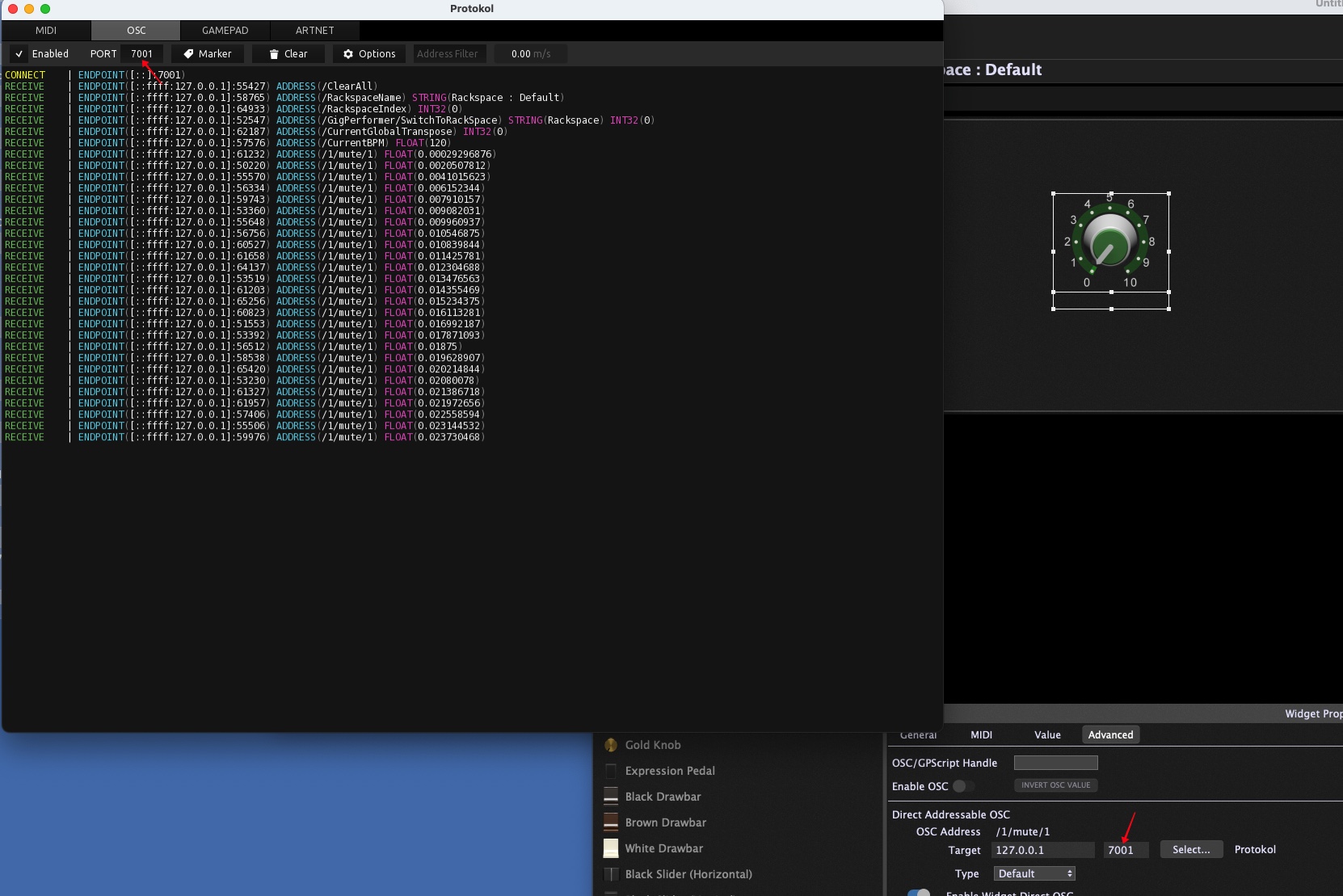1343x896 pixels.
Task: Toggle the Enable Widget Direct OSC switch
Action: [919, 892]
